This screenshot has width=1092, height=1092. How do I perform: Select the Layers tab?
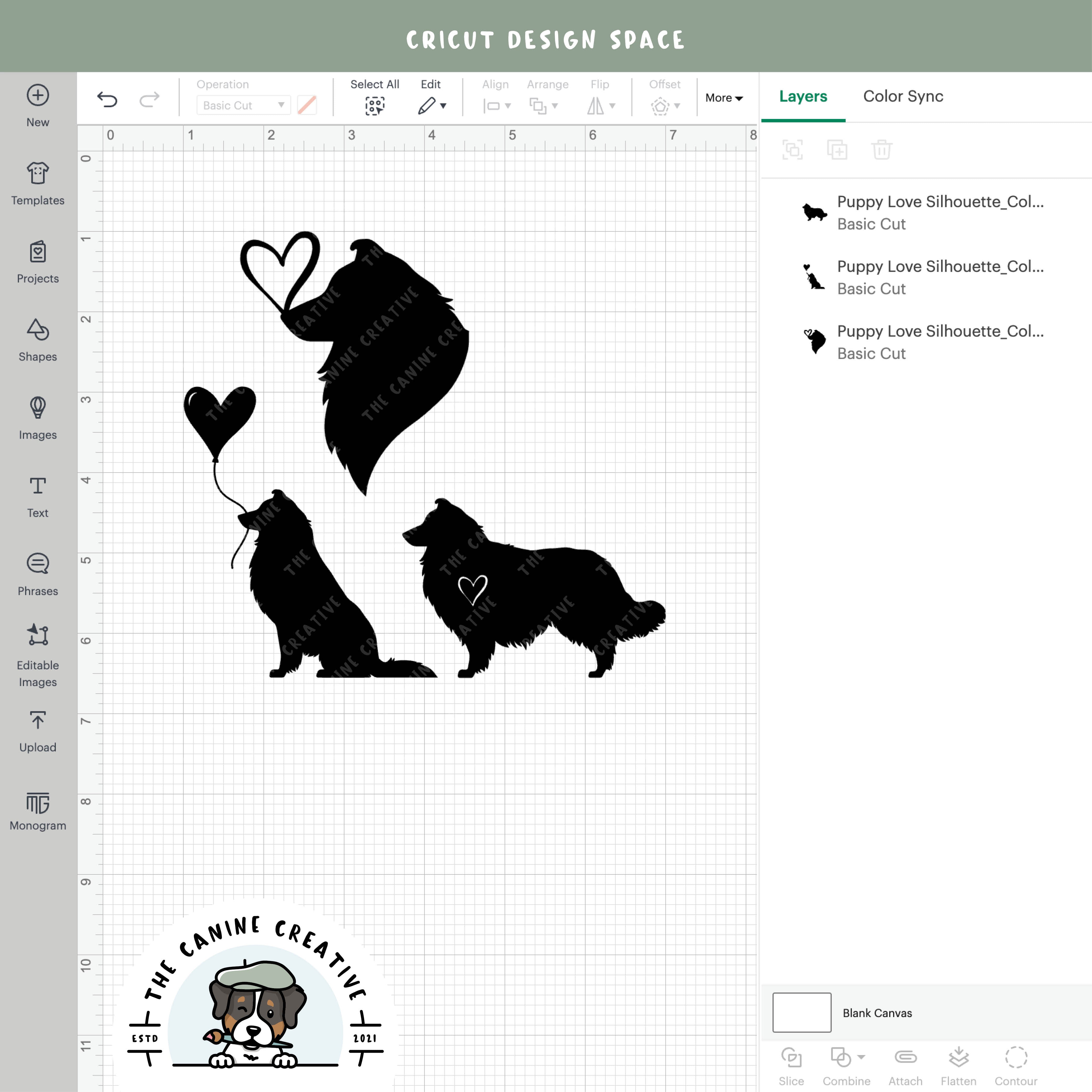(x=803, y=96)
